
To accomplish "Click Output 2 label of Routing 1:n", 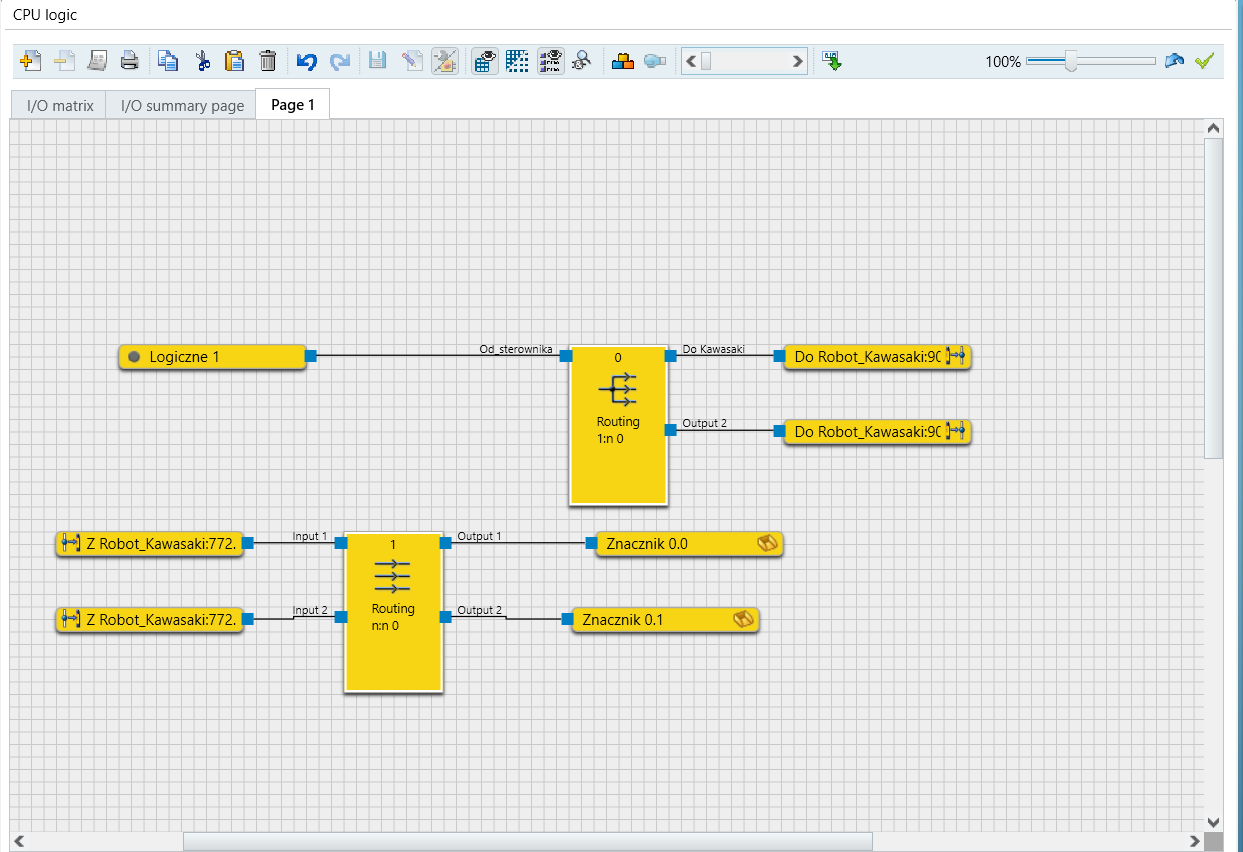I will pos(705,423).
